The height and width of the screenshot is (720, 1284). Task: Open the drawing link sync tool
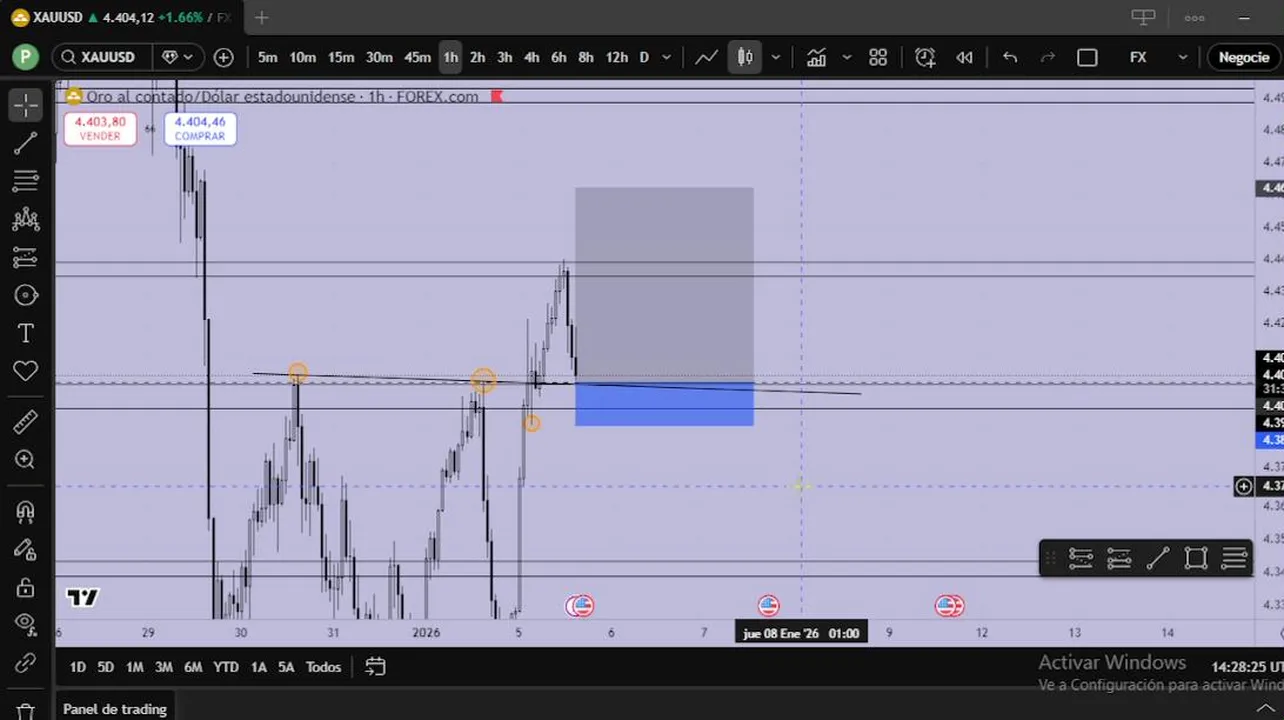[25, 663]
